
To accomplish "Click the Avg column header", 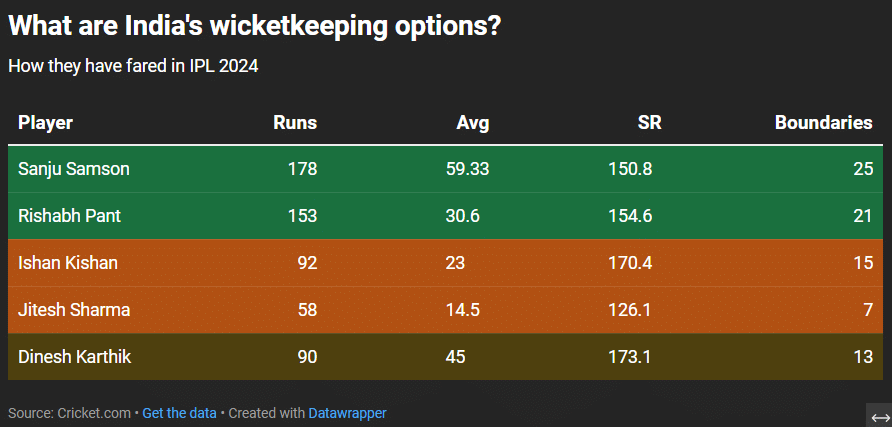I will [472, 123].
